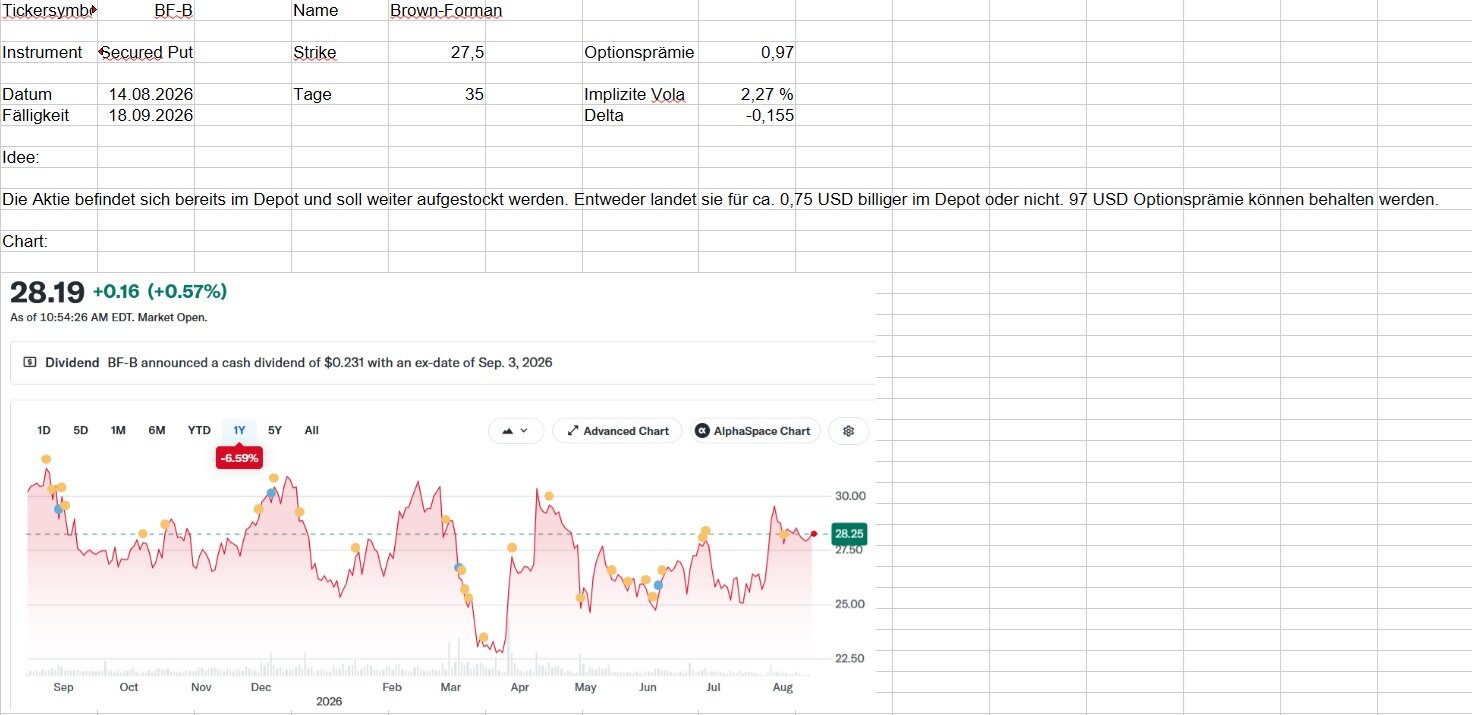Select the Strike value cell 27,5

pos(437,52)
